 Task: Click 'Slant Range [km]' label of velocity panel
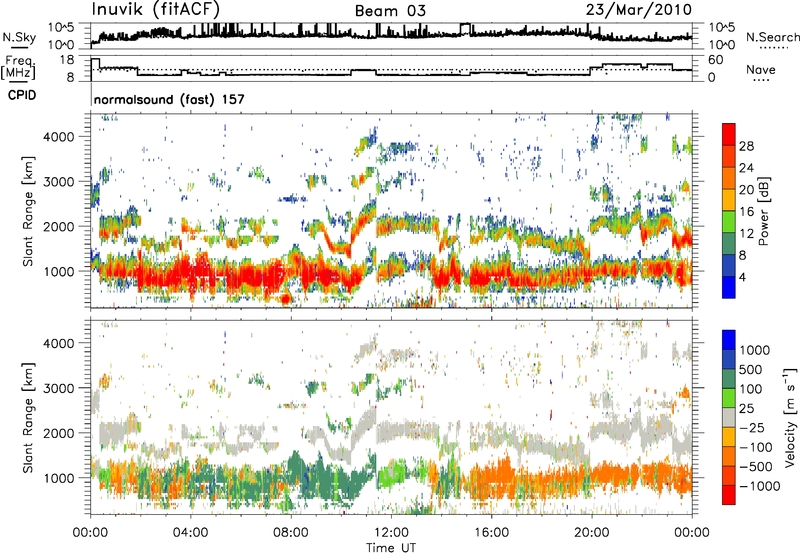tap(28, 417)
